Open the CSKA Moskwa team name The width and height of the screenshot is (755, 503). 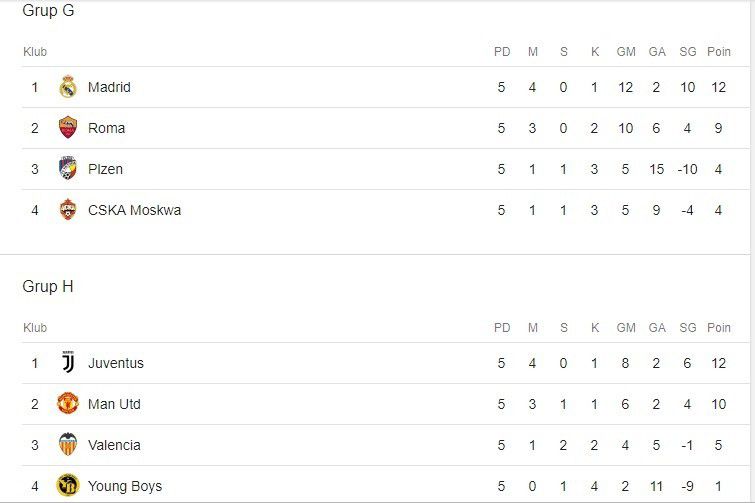point(134,210)
